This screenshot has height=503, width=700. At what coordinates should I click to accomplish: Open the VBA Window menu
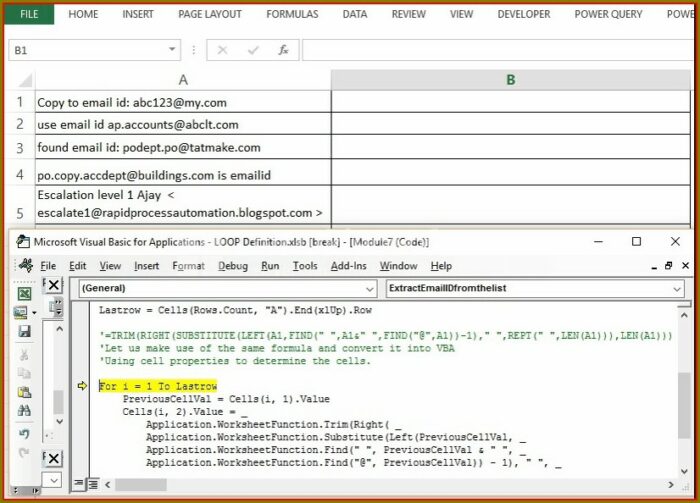(x=398, y=266)
